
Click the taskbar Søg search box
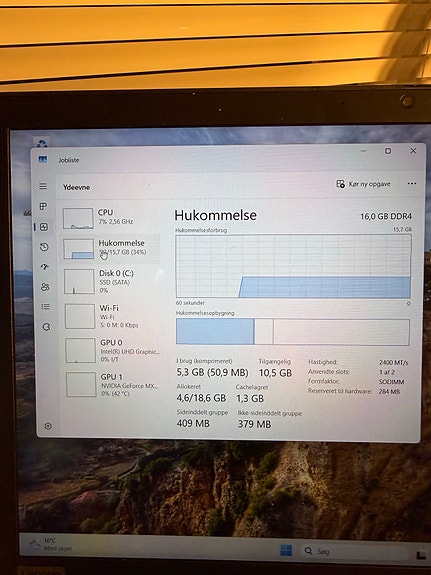pyautogui.click(x=355, y=551)
